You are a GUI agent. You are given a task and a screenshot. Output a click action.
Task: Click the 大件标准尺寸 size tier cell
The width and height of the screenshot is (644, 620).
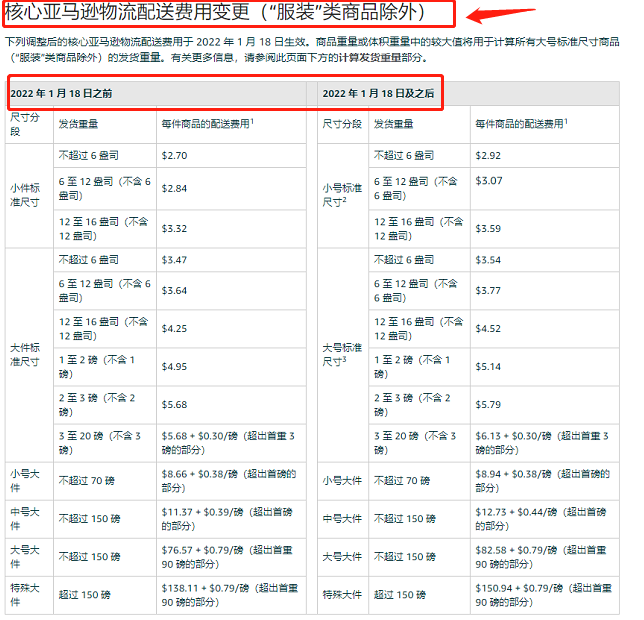click(x=29, y=355)
